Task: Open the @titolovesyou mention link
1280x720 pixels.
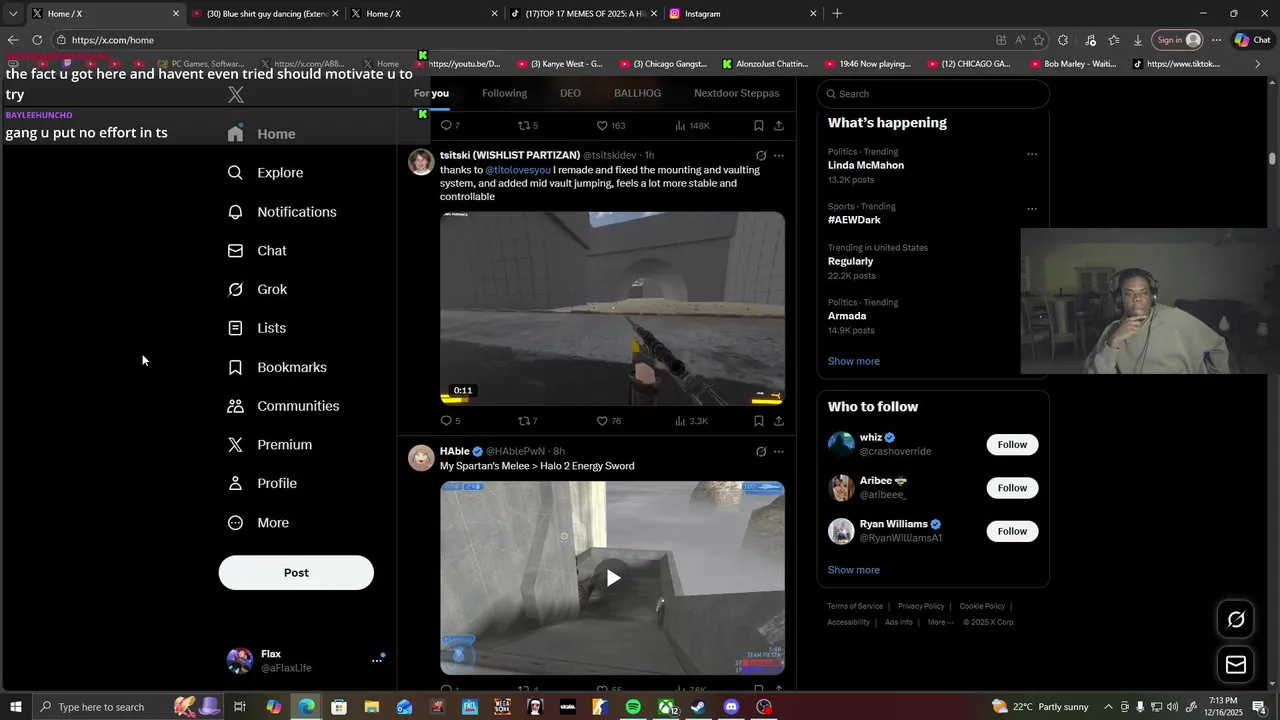Action: [x=518, y=170]
